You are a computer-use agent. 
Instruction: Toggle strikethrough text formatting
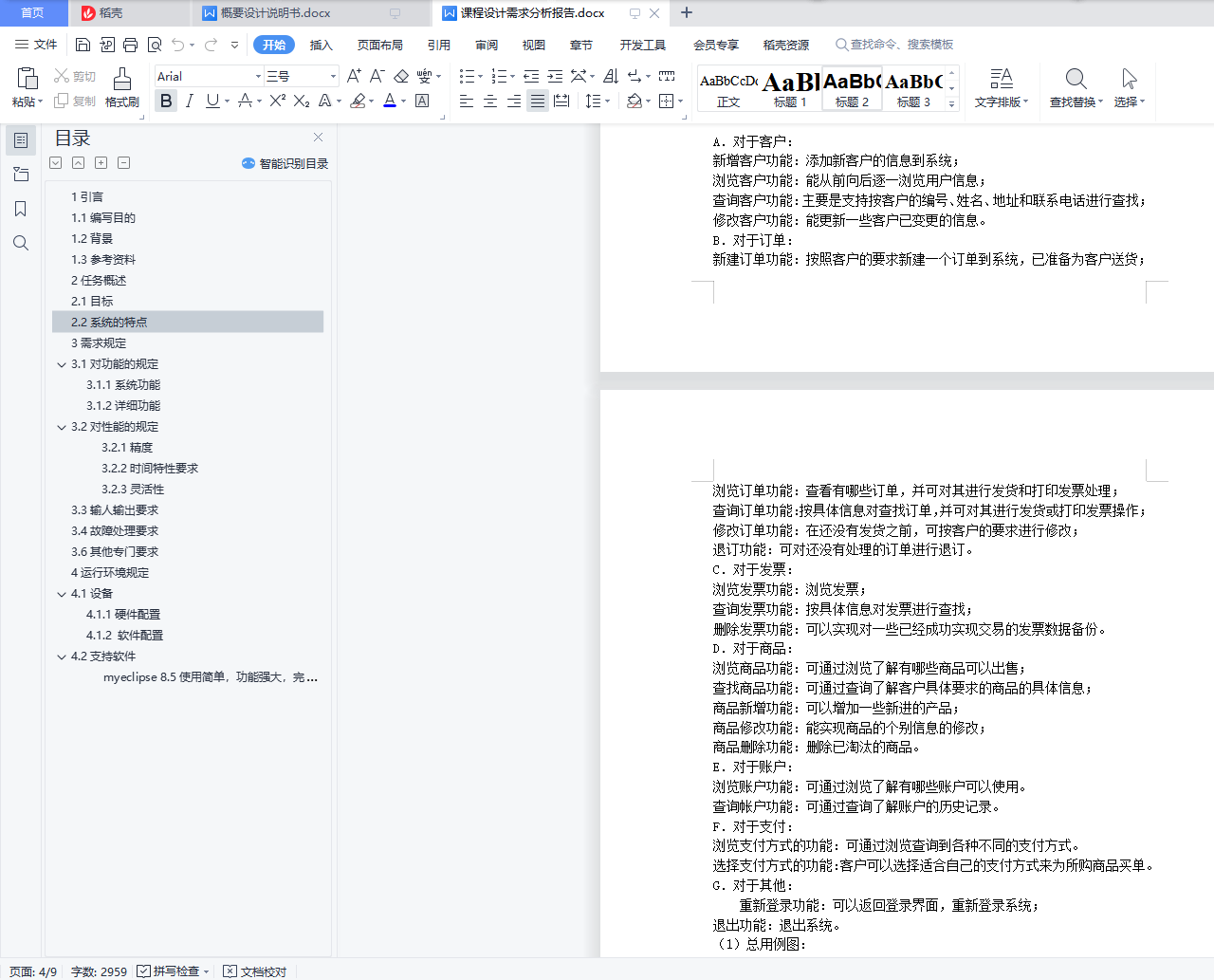pos(245,101)
